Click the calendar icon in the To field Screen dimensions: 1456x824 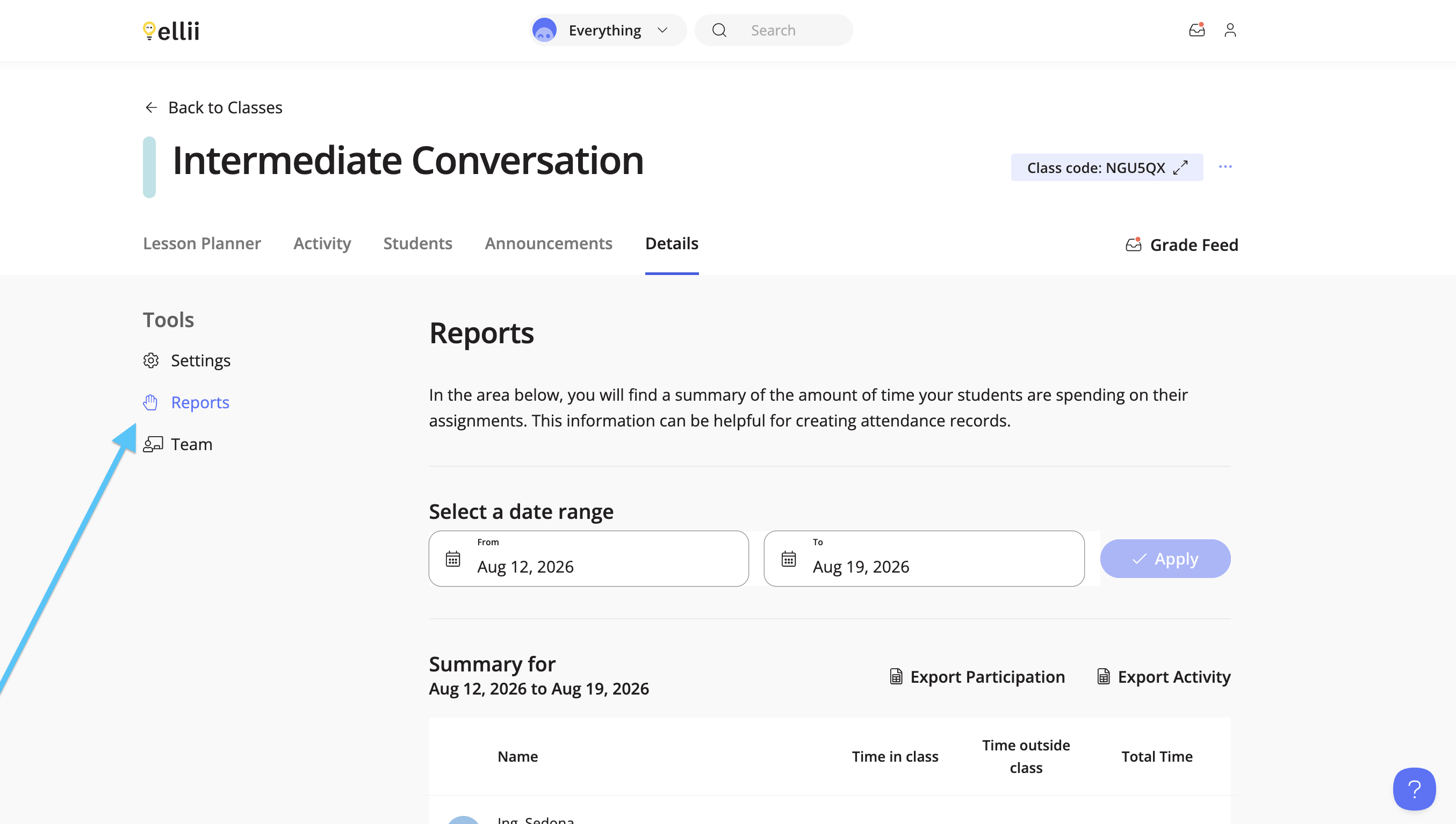pyautogui.click(x=788, y=559)
